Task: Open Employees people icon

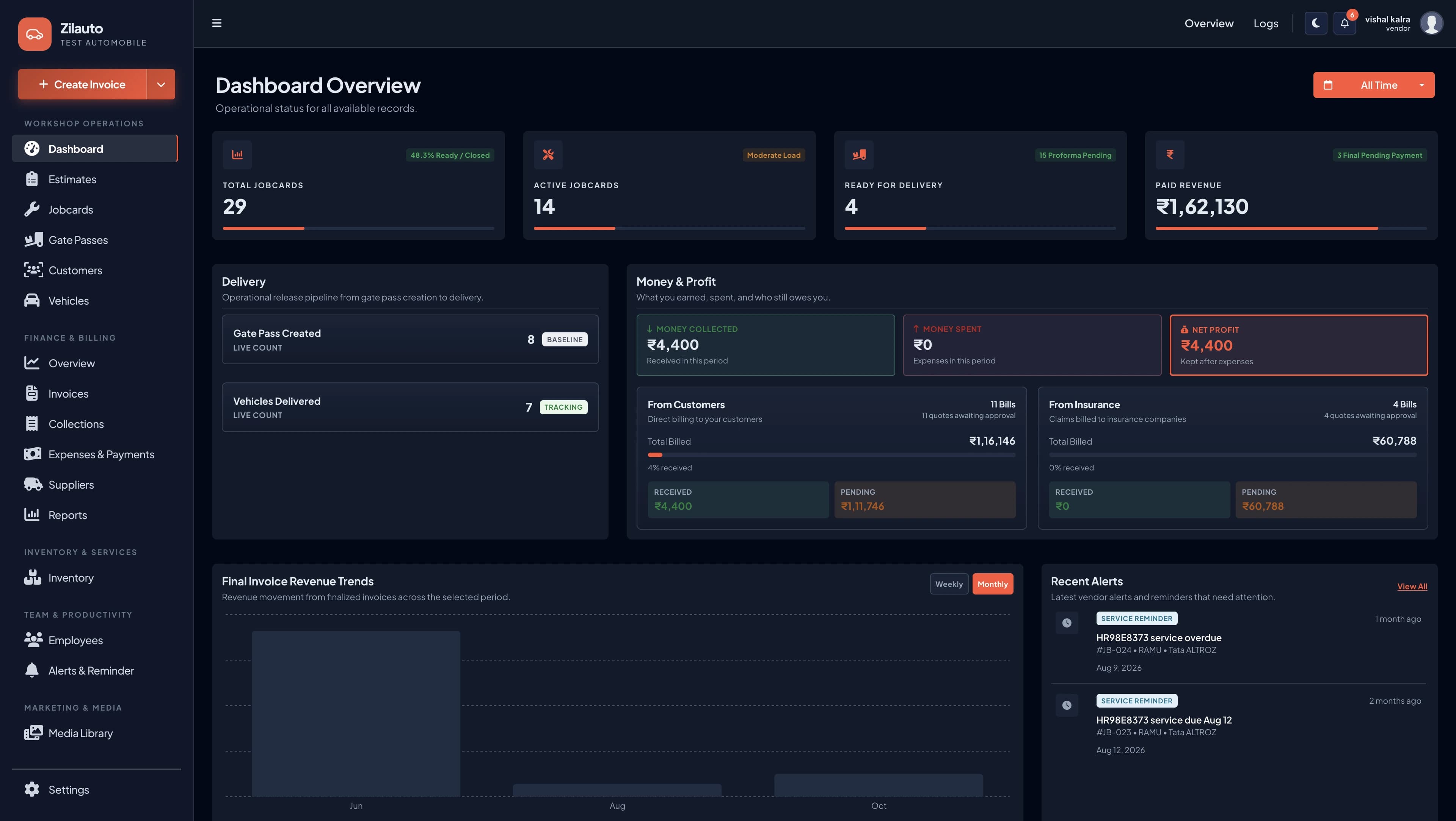Action: (x=33, y=640)
